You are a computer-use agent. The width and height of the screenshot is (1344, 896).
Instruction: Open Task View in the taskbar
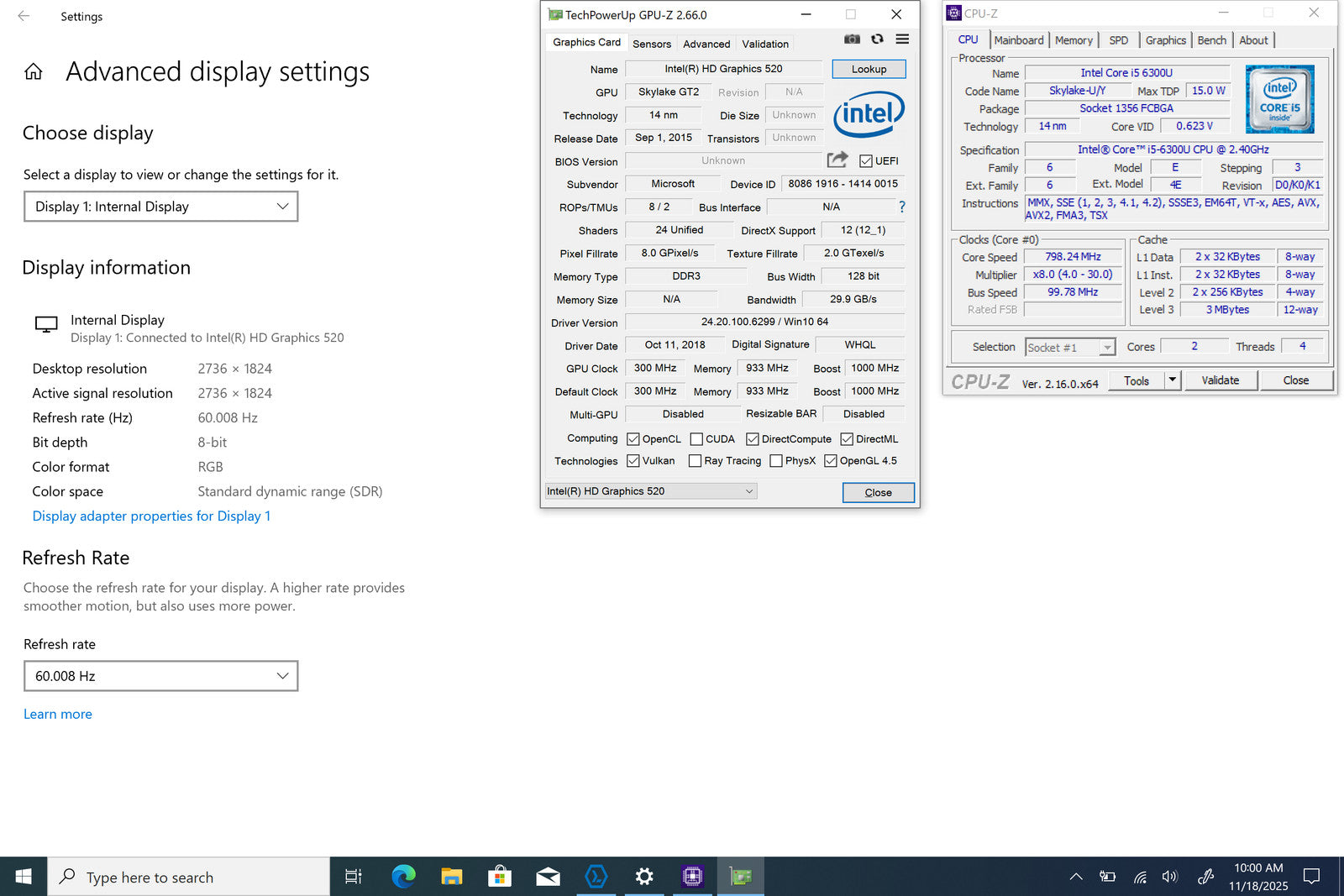[354, 877]
